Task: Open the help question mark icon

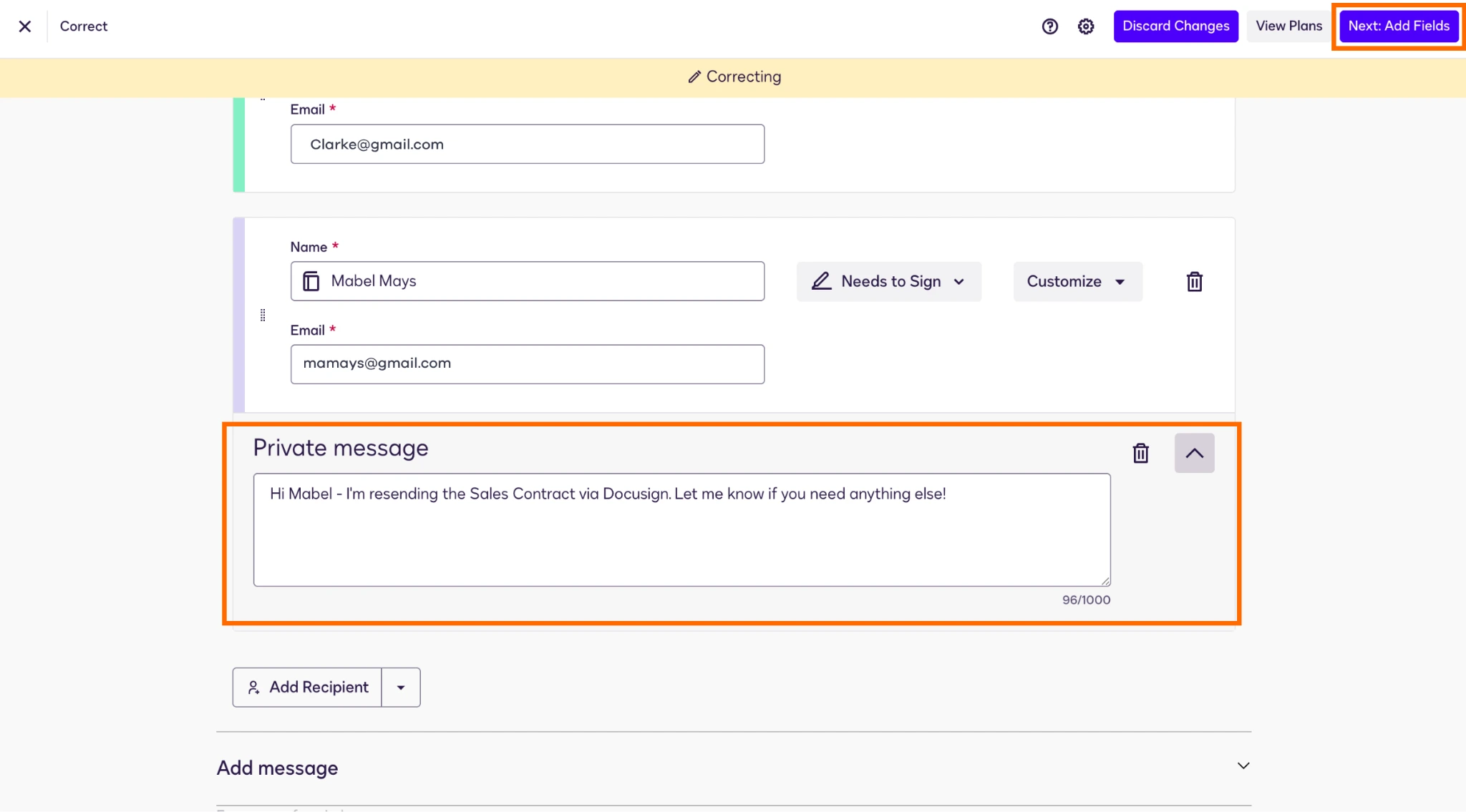Action: point(1050,26)
